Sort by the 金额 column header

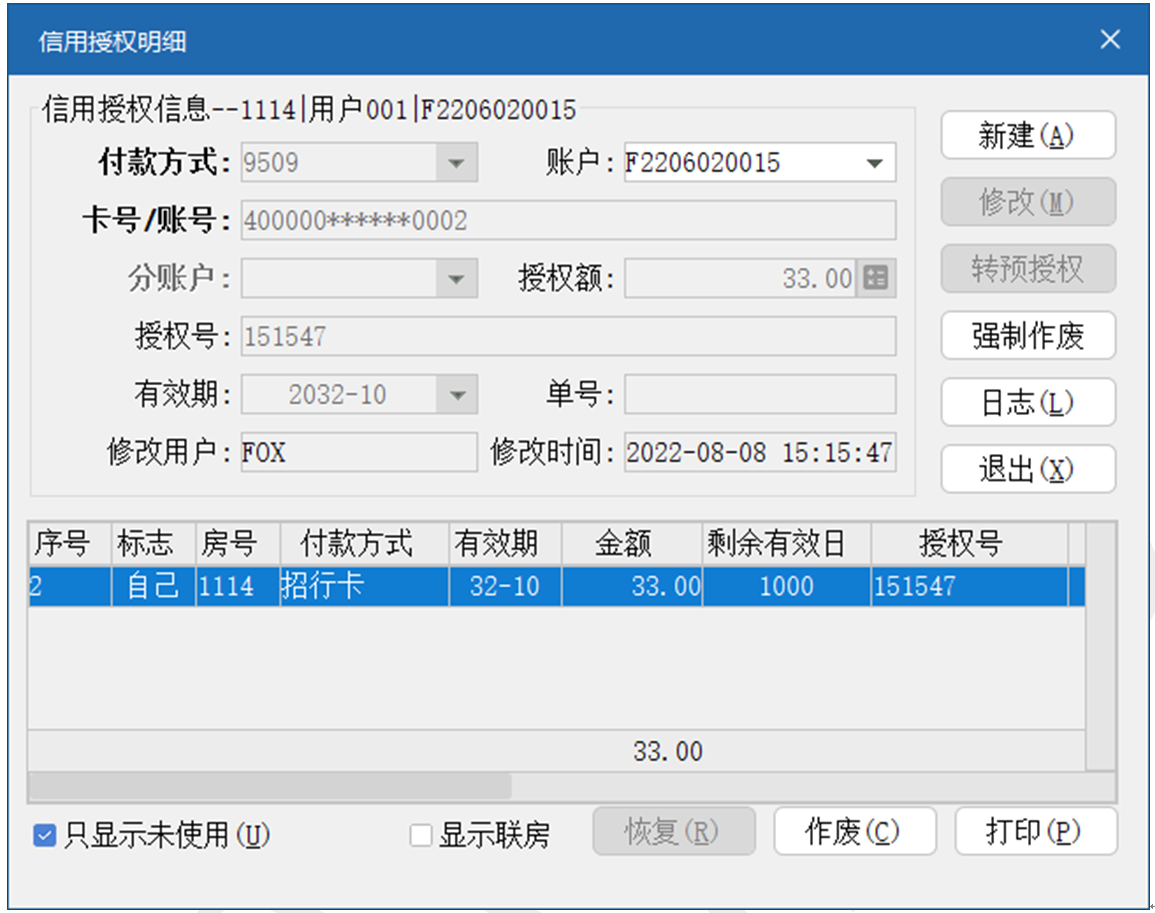coord(631,544)
